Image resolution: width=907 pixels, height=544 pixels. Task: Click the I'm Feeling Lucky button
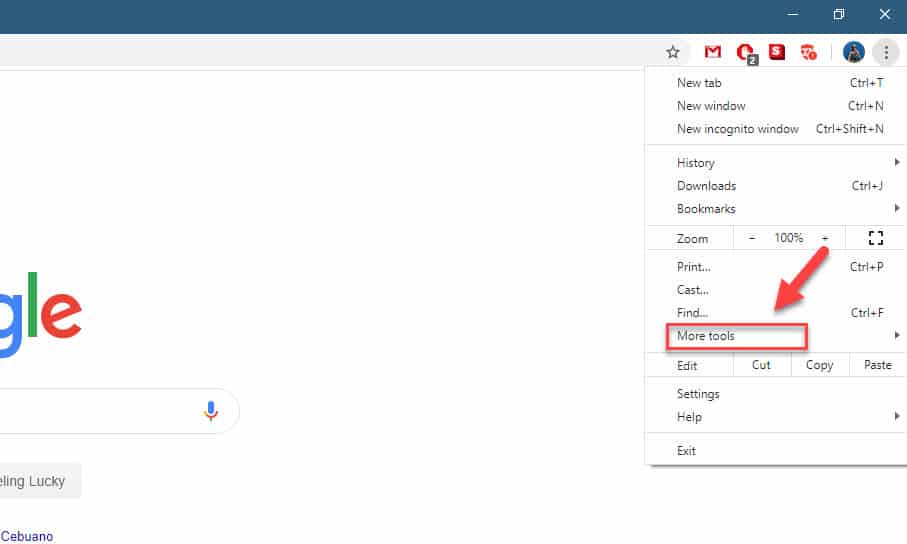tap(39, 481)
